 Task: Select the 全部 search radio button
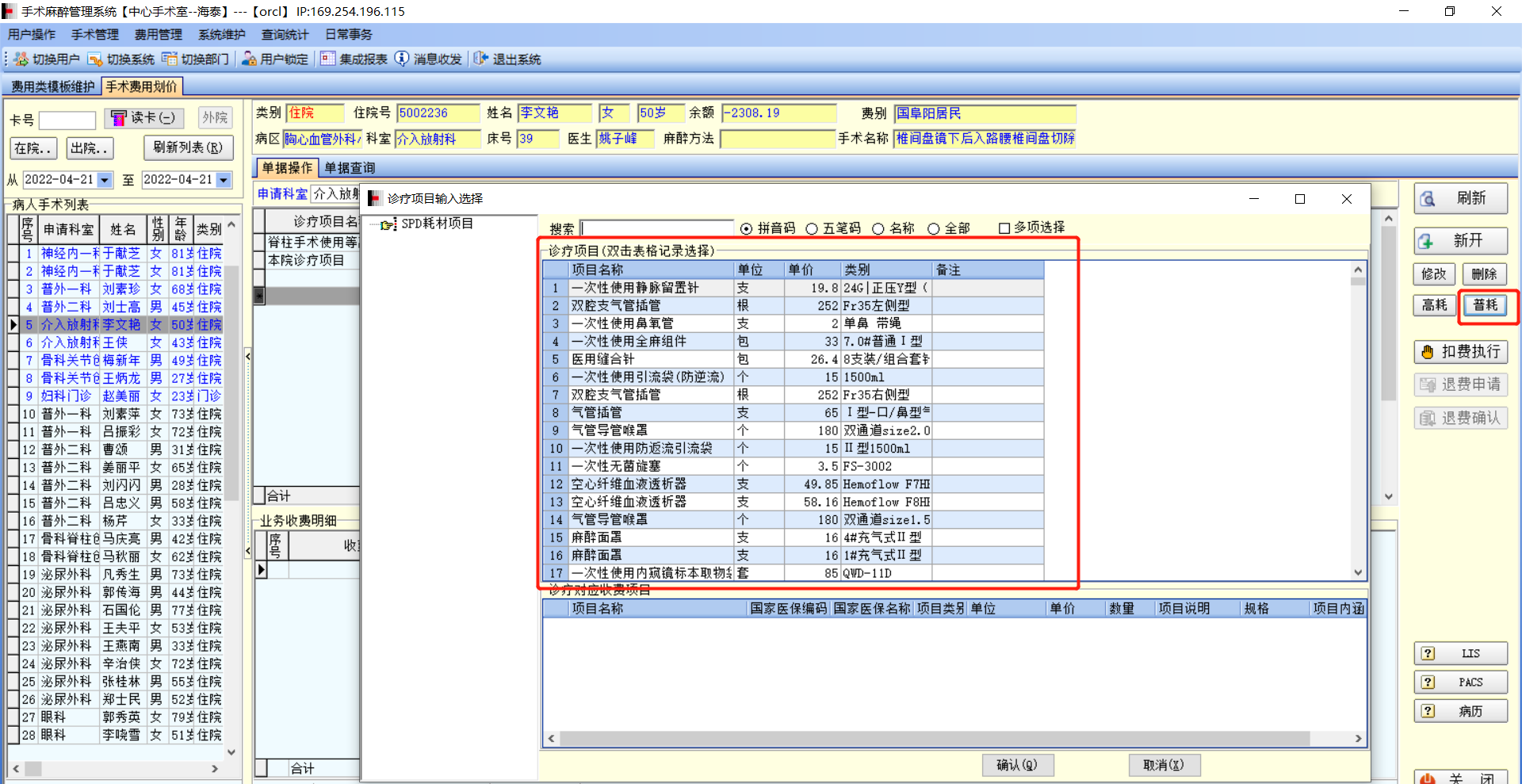tap(934, 229)
